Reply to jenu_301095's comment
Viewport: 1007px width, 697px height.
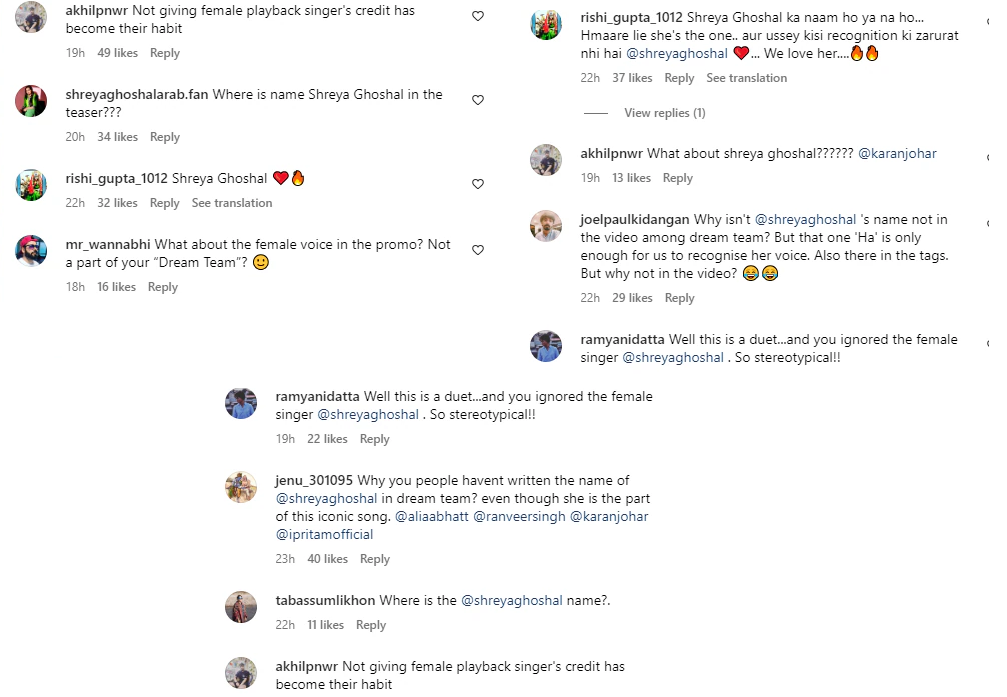375,559
